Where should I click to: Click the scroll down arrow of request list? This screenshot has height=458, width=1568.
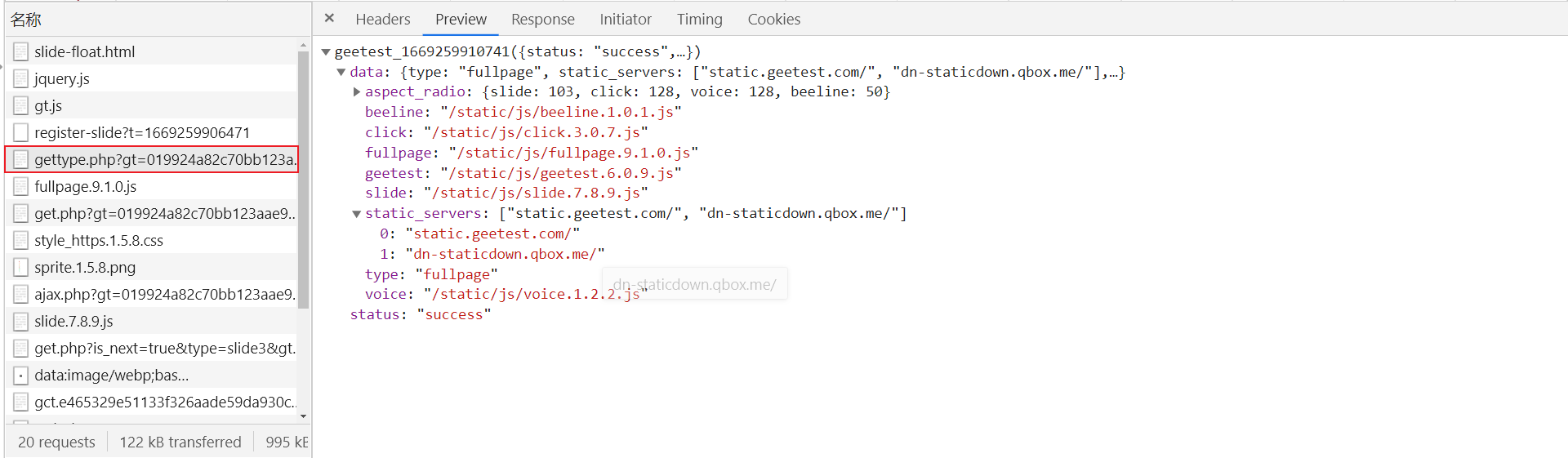point(304,416)
